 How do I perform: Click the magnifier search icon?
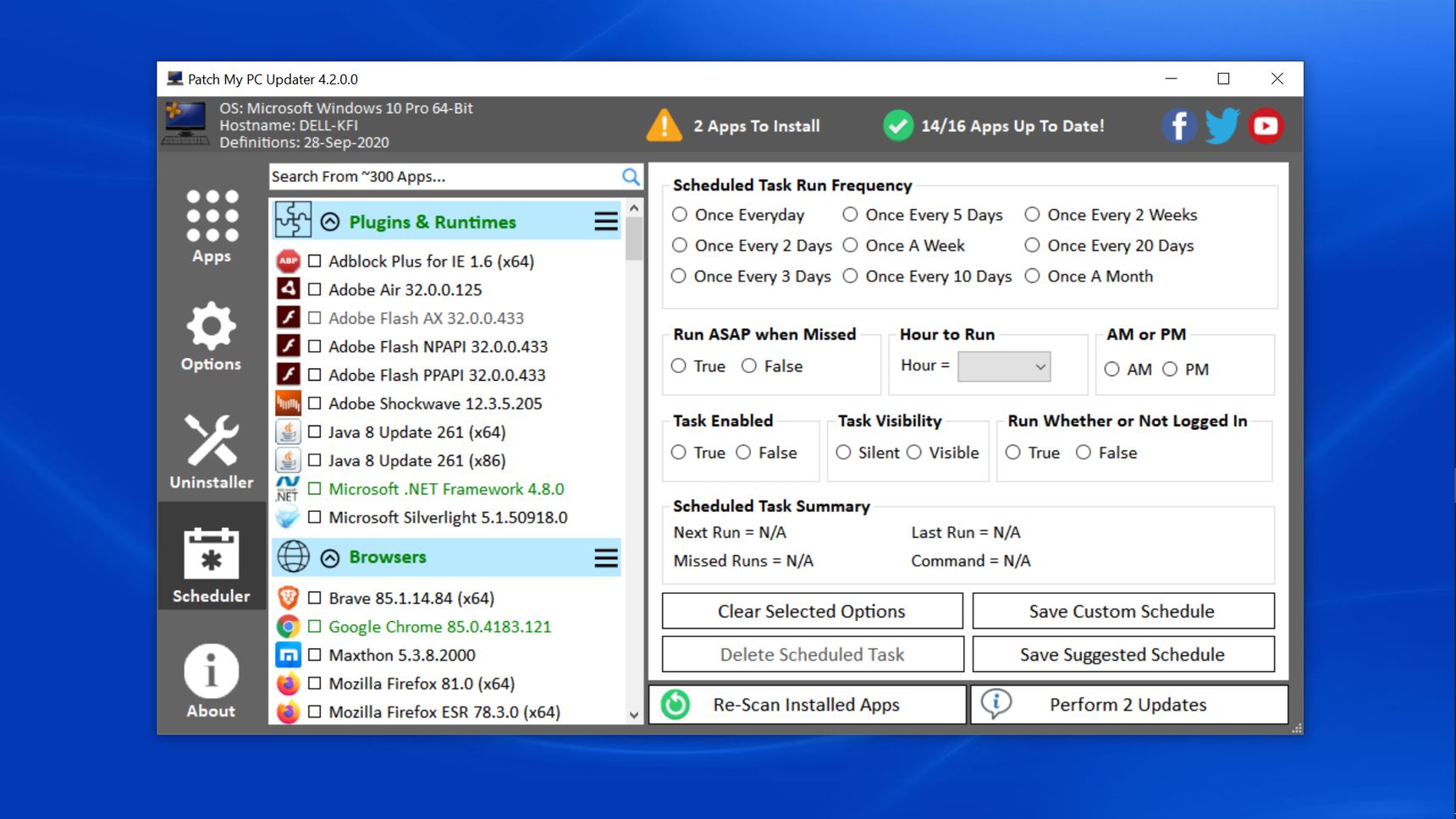click(x=631, y=176)
